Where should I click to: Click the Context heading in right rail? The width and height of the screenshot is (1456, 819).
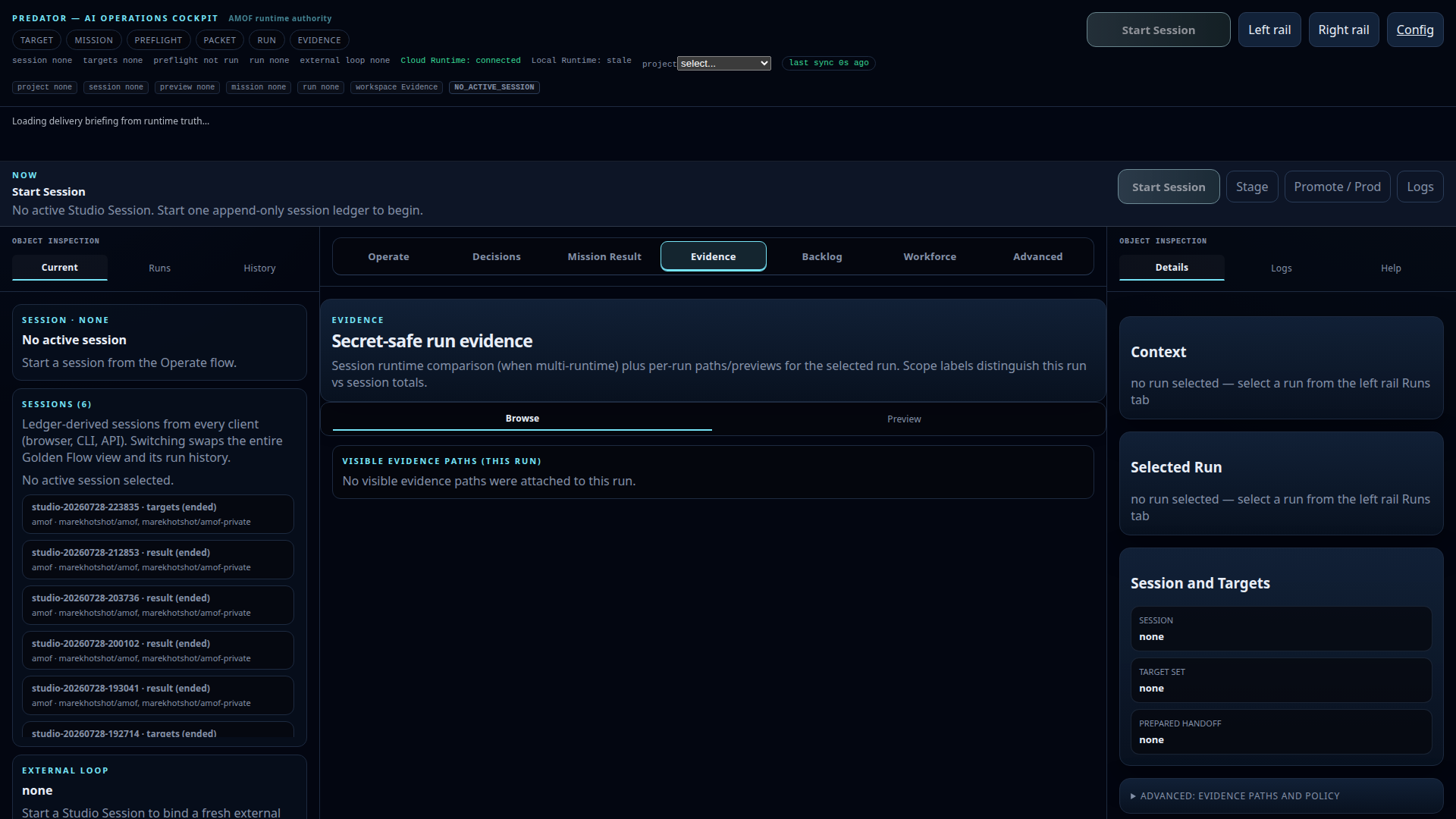[x=1158, y=353]
